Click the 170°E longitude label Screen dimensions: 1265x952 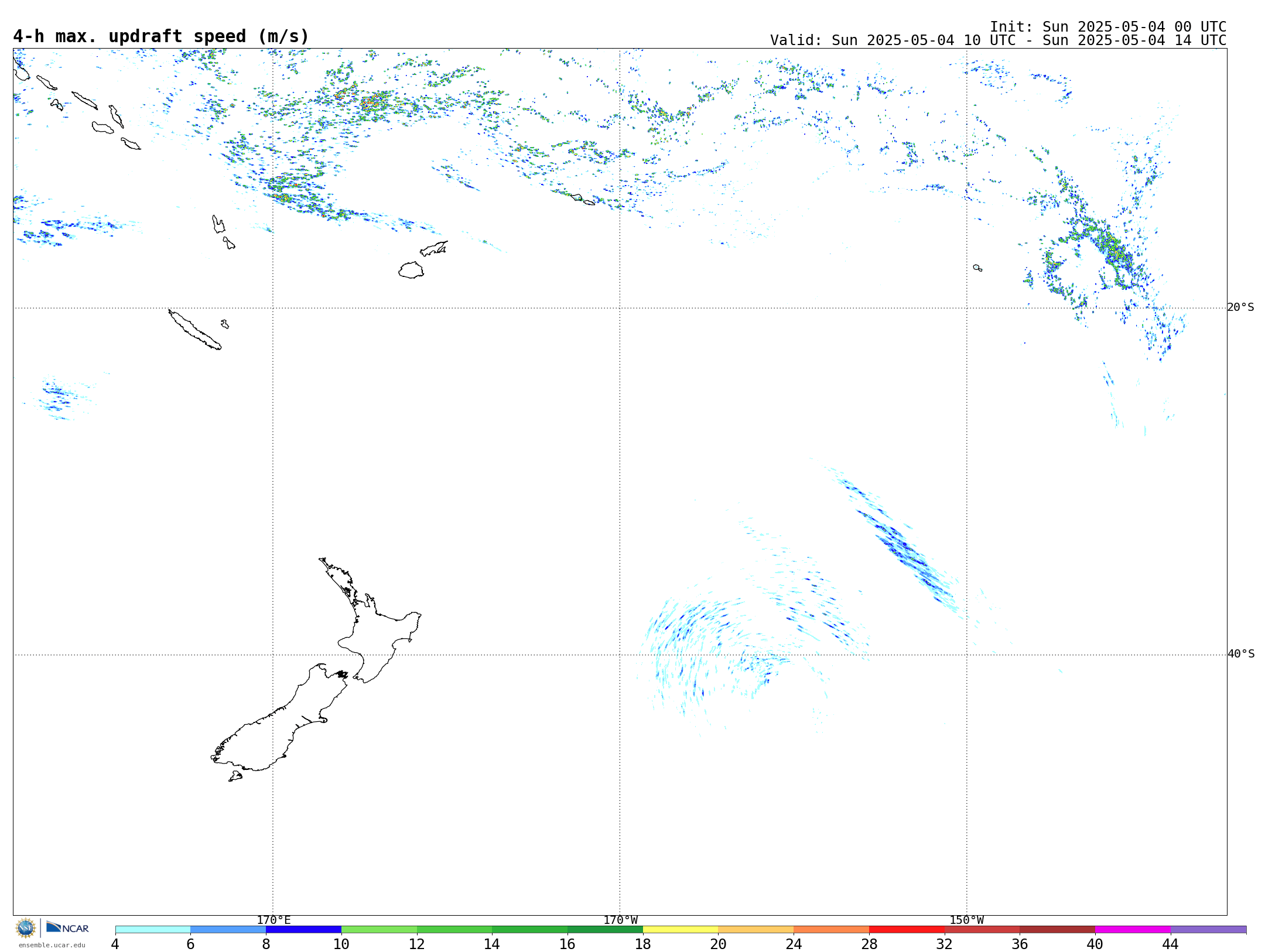[x=273, y=920]
